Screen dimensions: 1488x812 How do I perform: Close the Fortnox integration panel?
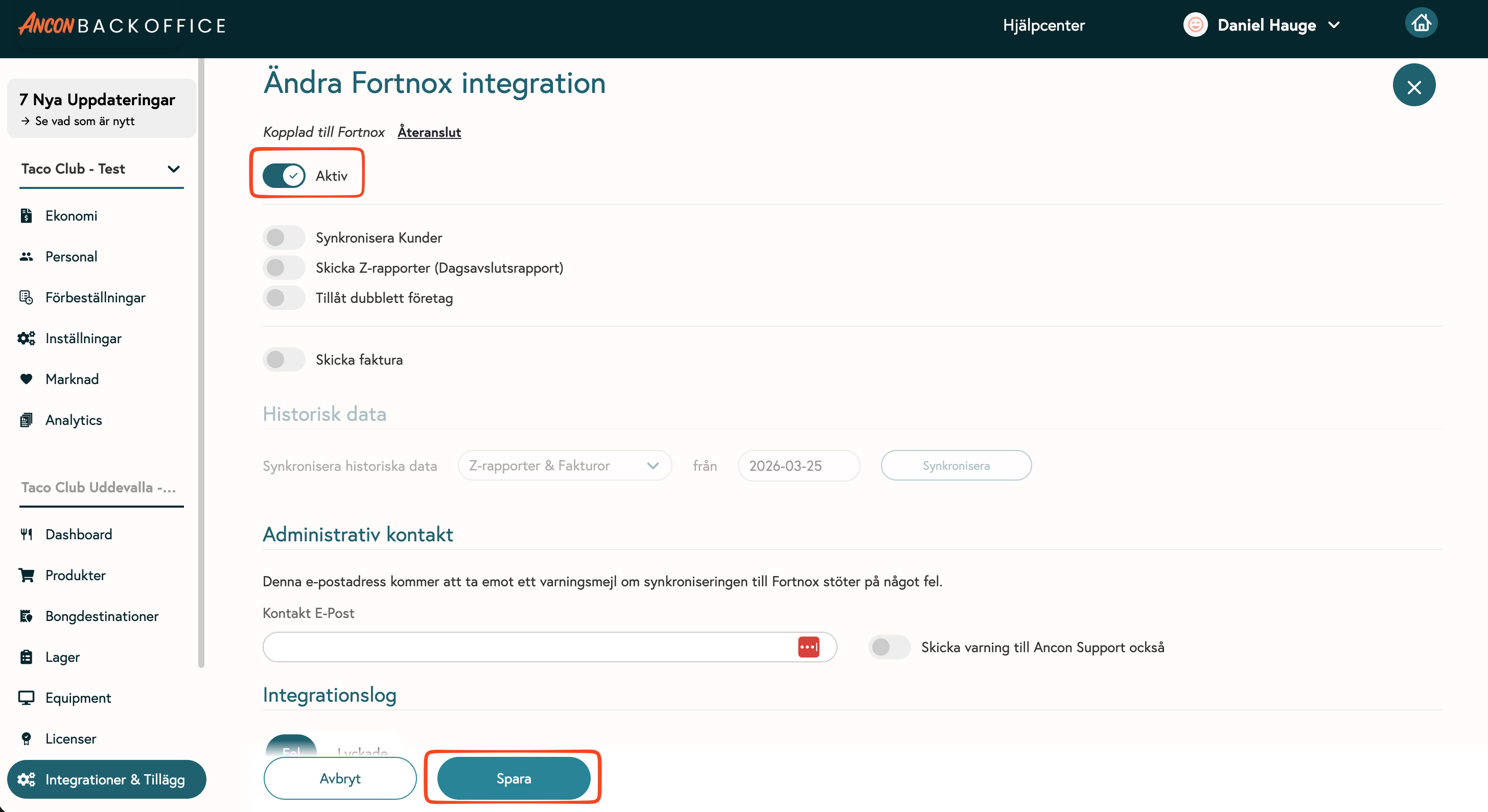coord(1413,86)
